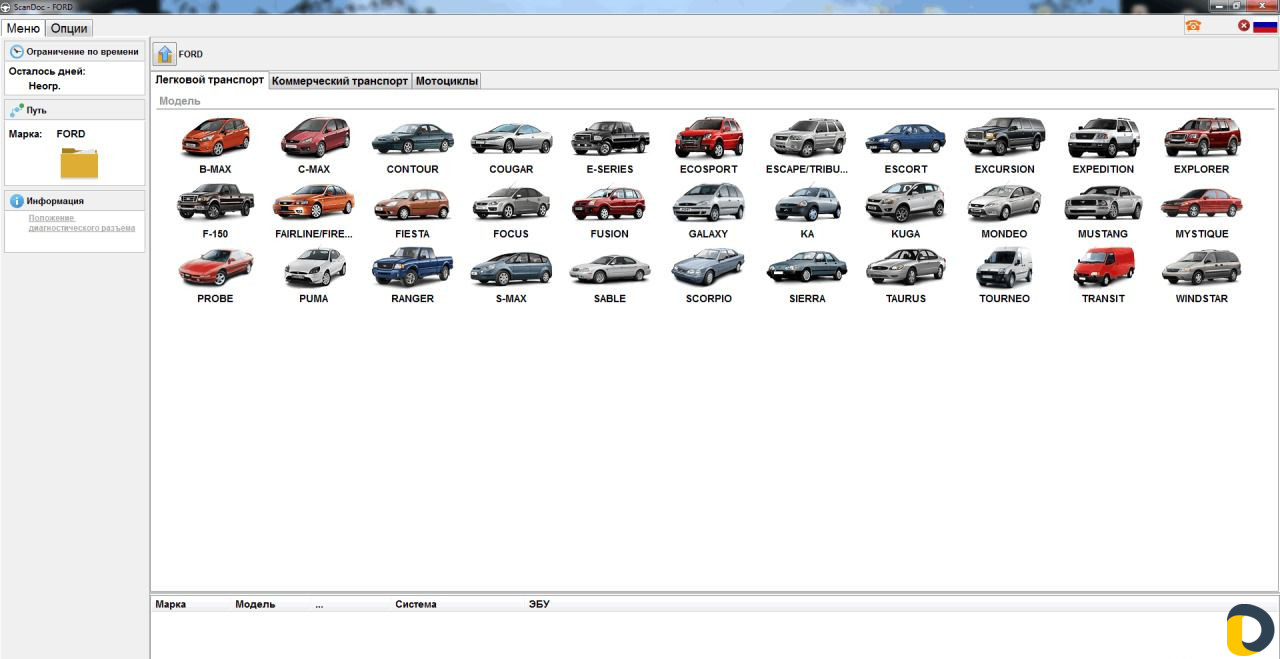Screen dimensions: 1280x659
Task: Choose the WINDSTAR minivan icon
Action: (1202, 267)
